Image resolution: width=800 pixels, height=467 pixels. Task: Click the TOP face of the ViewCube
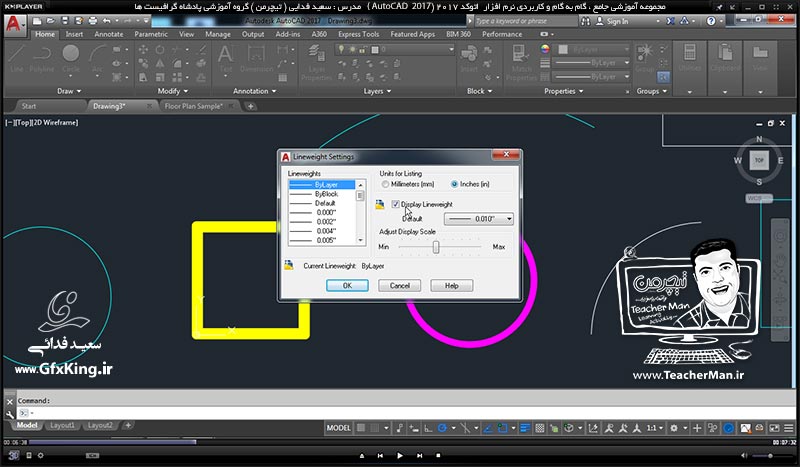click(759, 160)
